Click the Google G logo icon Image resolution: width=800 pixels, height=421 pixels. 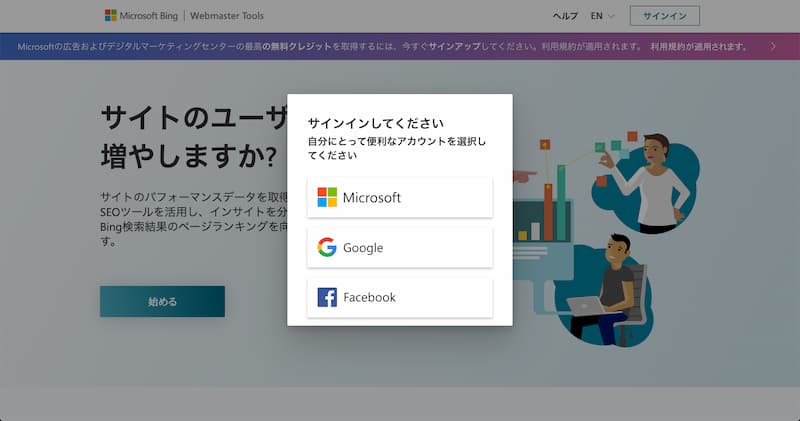pos(327,247)
